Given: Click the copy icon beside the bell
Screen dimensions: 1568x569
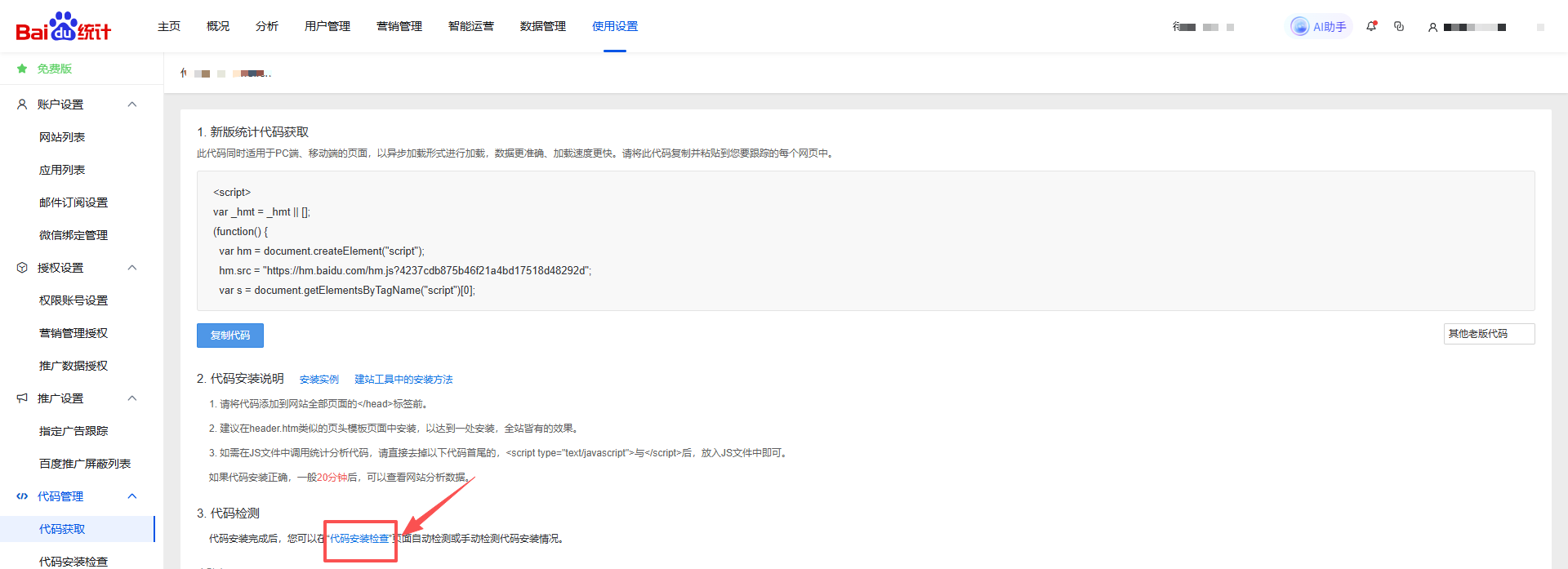Looking at the screenshot, I should pos(1399,26).
